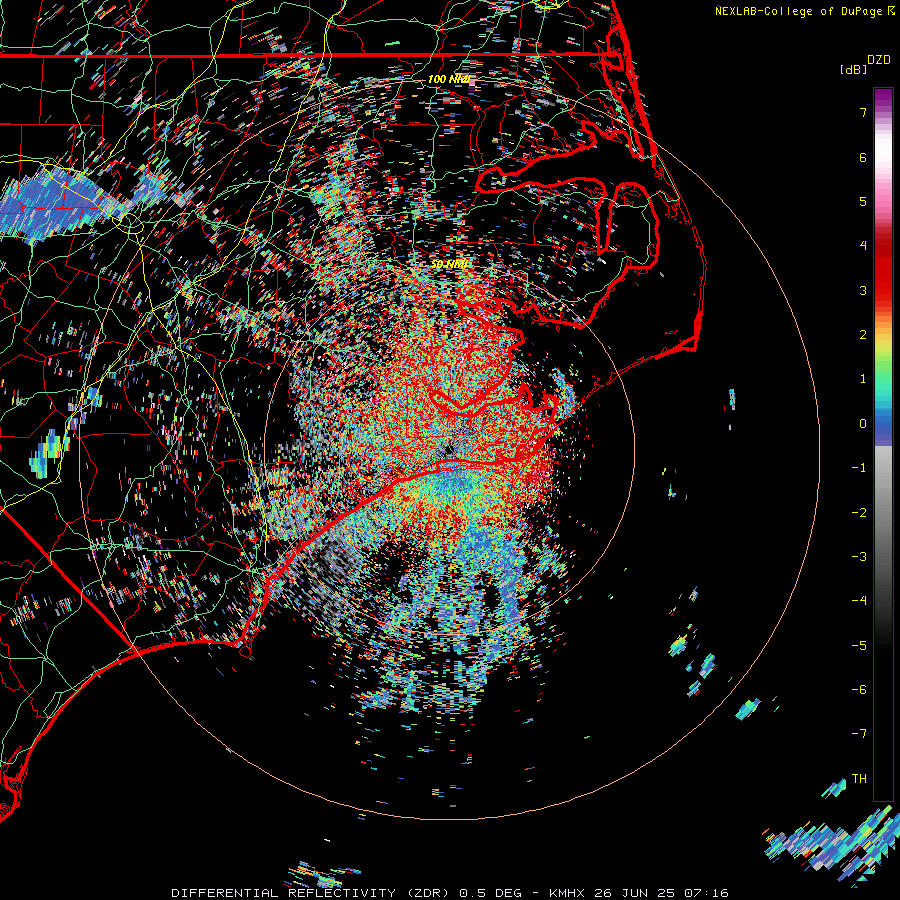Click the 0 value on the scale
900x900 pixels.
tap(863, 424)
